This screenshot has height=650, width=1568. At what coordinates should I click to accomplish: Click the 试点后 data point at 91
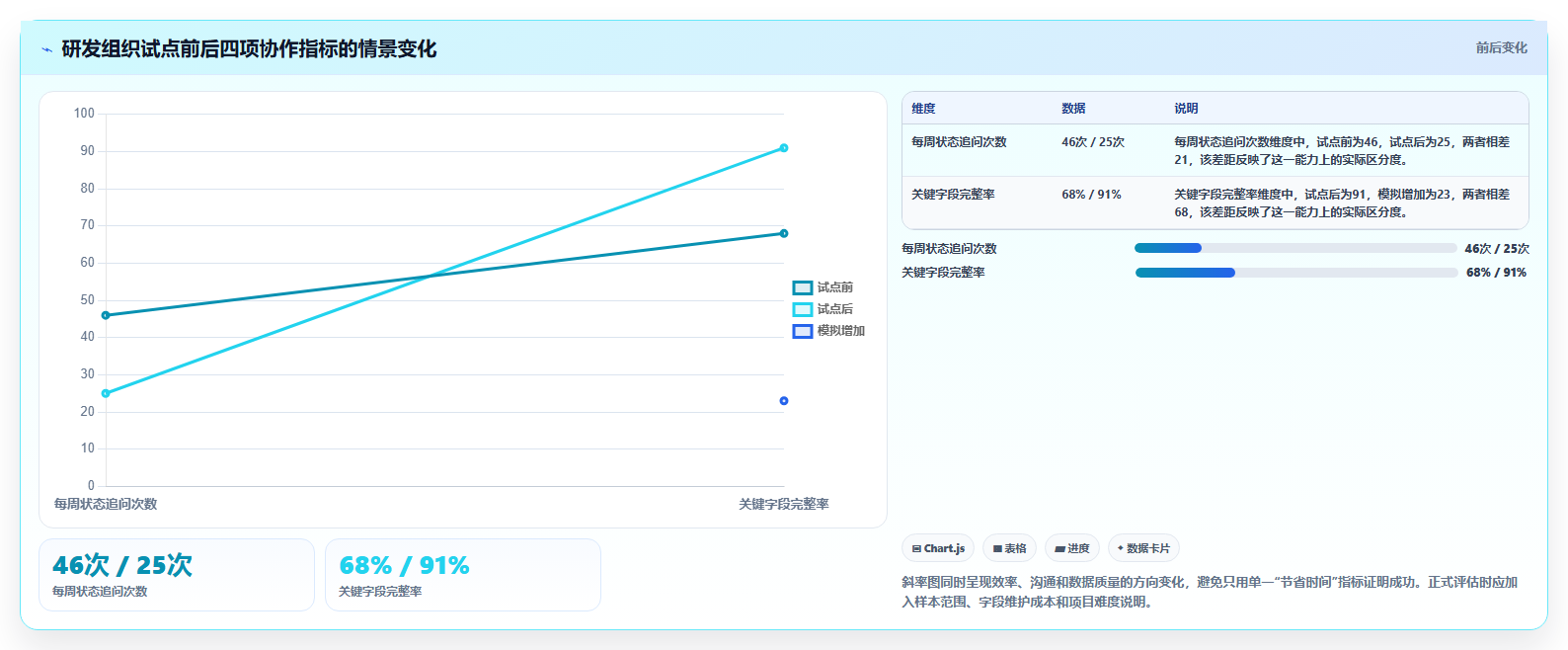784,148
